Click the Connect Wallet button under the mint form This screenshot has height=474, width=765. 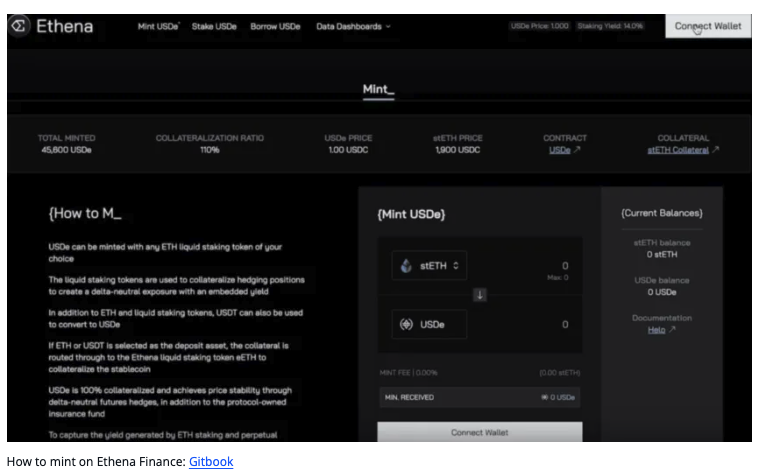coord(480,432)
